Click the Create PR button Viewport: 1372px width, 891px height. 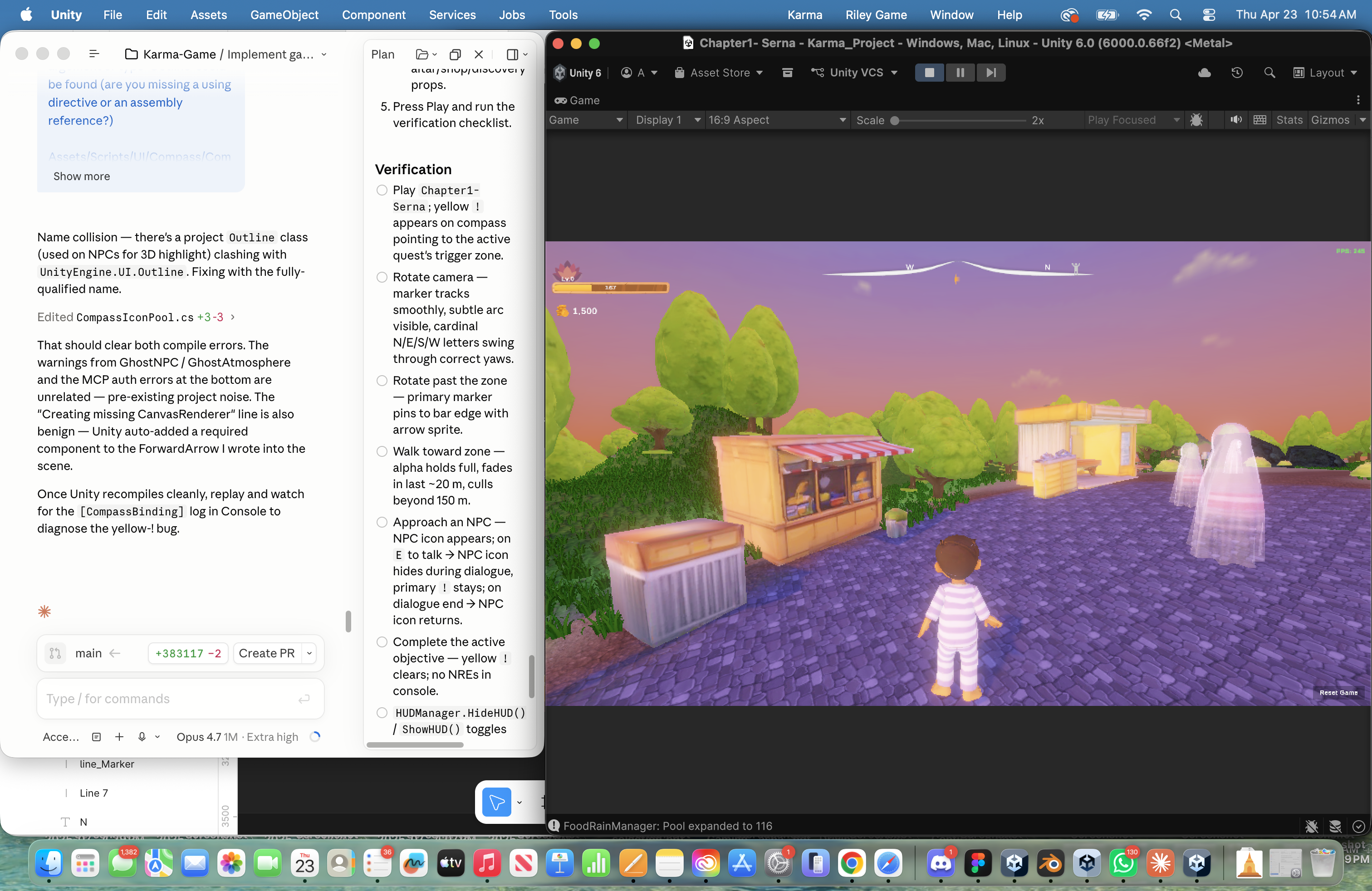pyautogui.click(x=267, y=653)
